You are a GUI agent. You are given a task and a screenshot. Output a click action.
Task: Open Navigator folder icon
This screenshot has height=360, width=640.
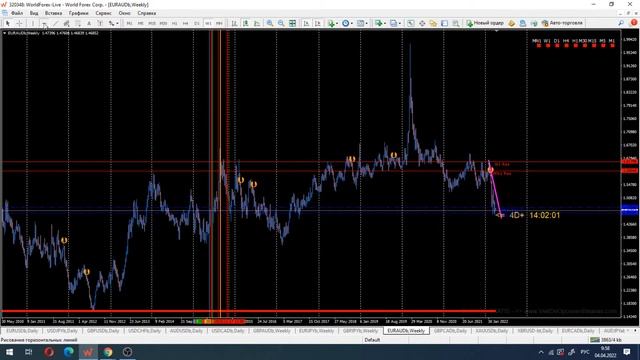pyautogui.click(x=433, y=23)
